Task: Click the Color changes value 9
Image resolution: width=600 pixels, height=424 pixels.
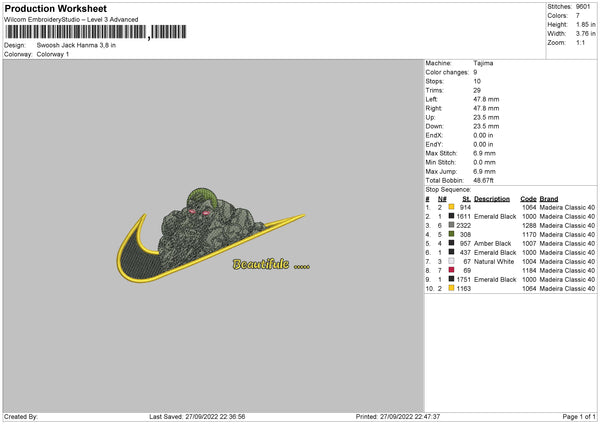Action: 475,72
